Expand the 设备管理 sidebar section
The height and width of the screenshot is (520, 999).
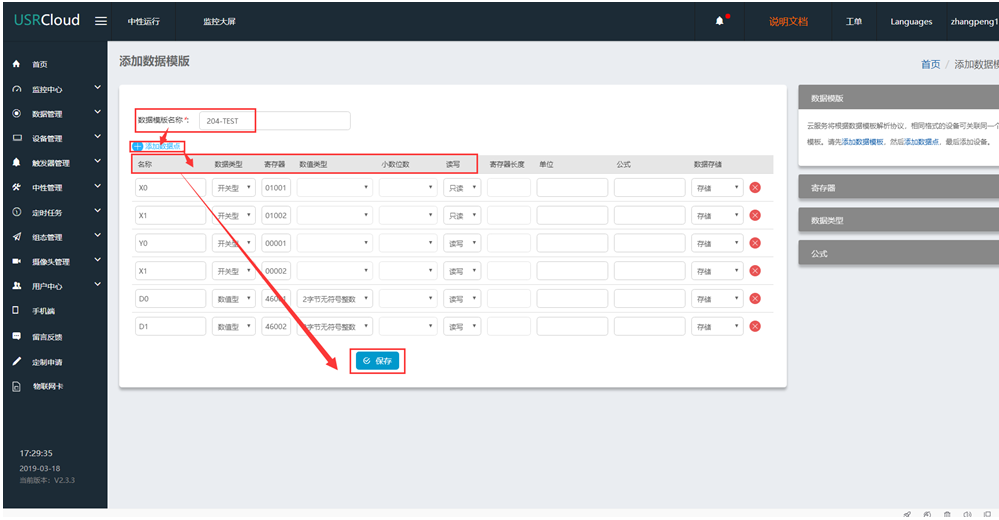click(x=97, y=138)
